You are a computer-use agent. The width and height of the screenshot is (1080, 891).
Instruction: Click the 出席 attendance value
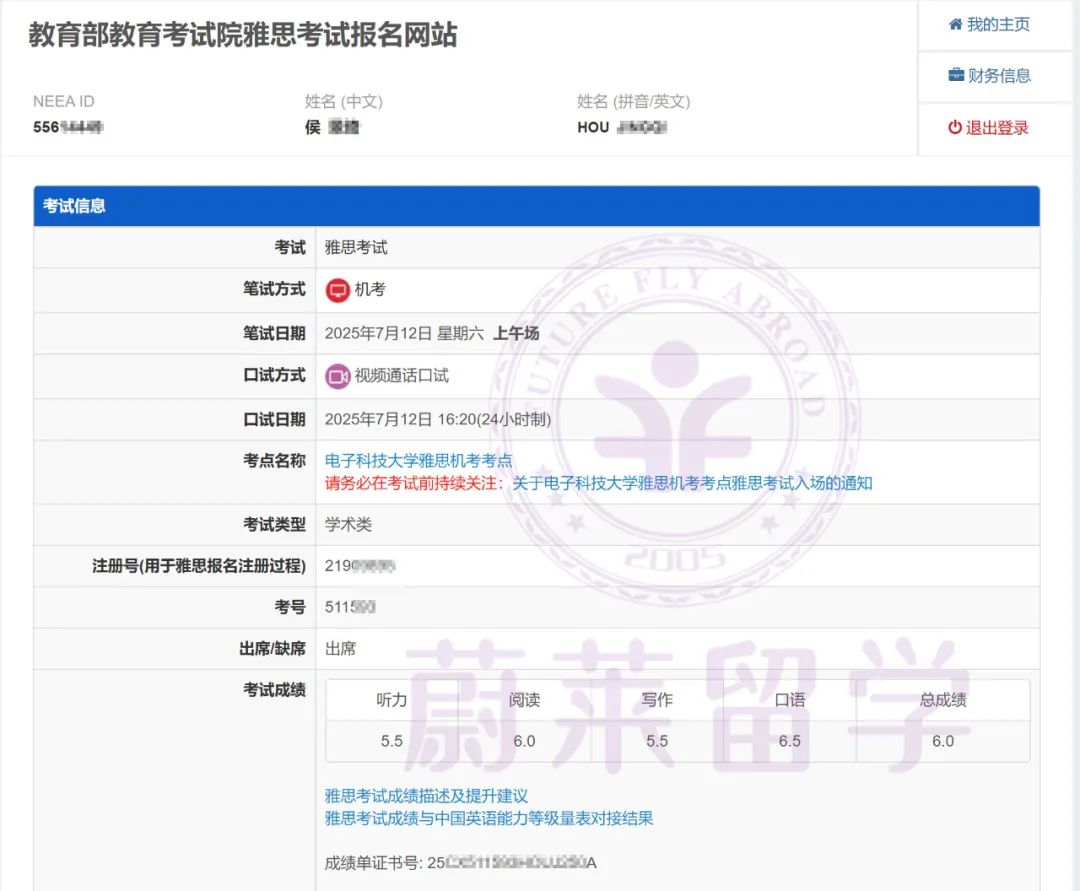point(340,649)
